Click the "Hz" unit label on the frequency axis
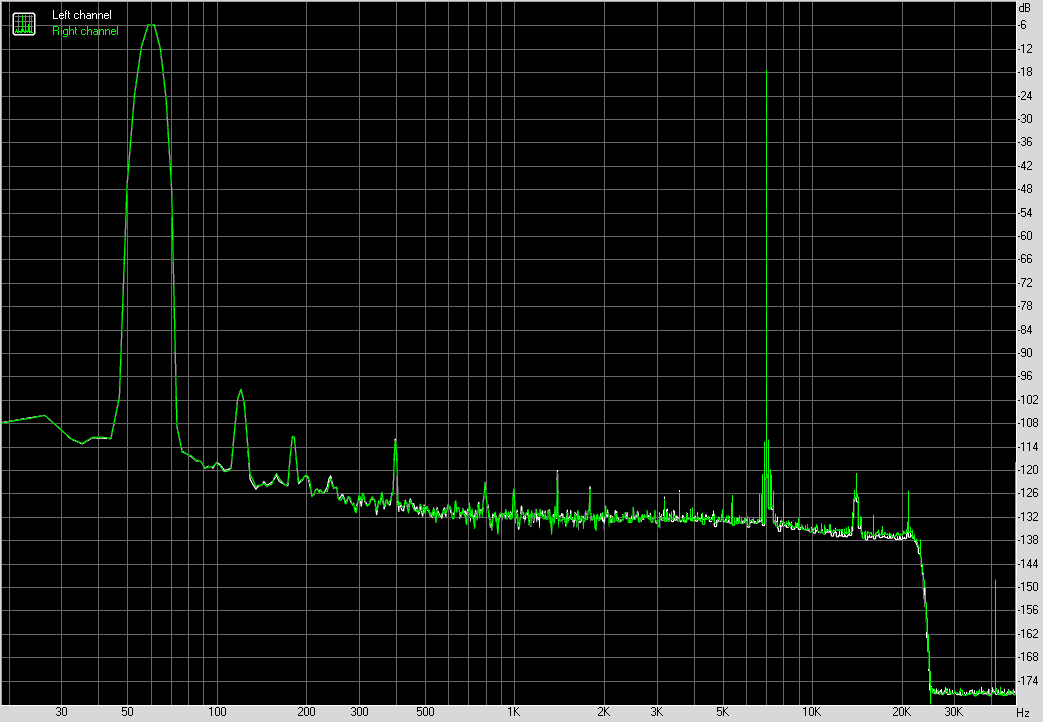Image resolution: width=1043 pixels, height=722 pixels. [1023, 713]
